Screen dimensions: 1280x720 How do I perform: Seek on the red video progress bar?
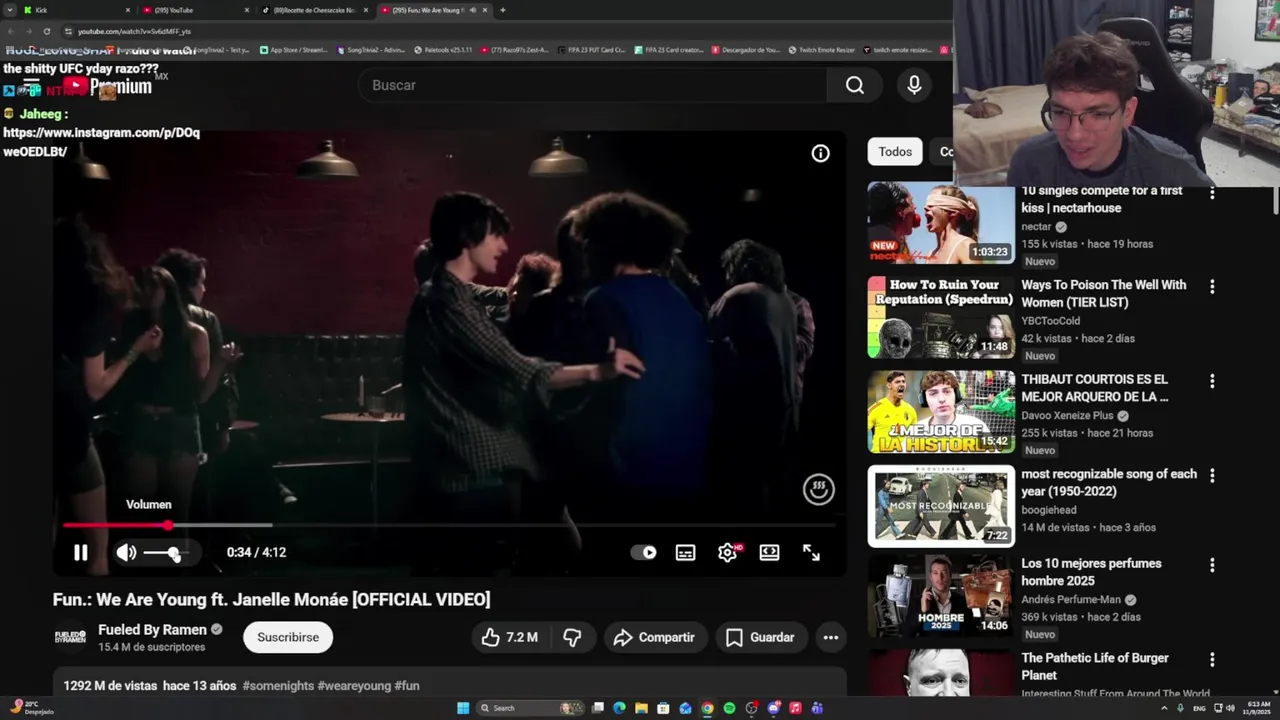pyautogui.click(x=450, y=525)
